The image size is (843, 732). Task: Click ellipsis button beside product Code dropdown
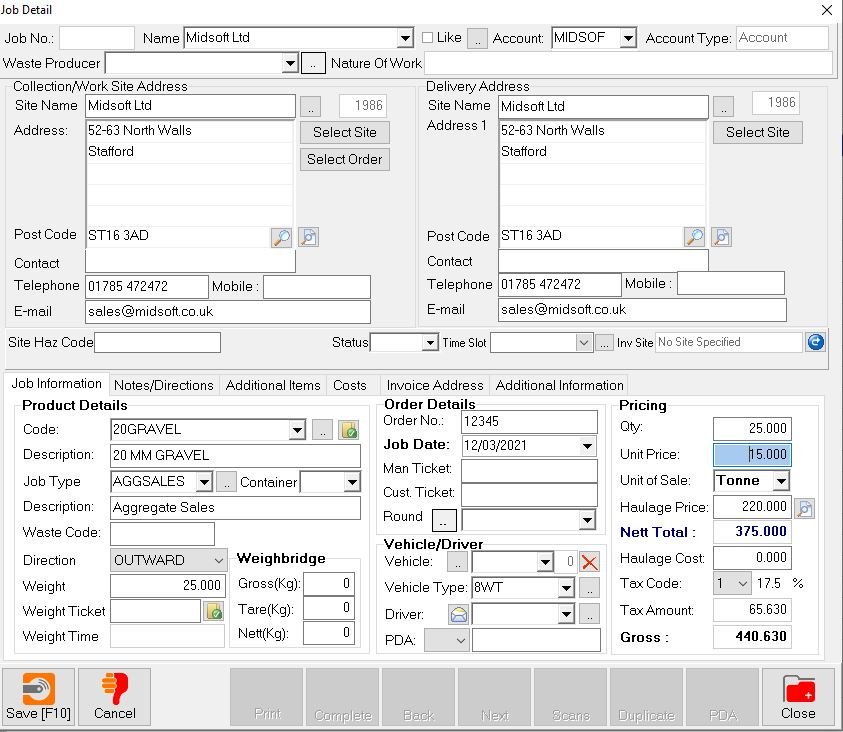[322, 430]
